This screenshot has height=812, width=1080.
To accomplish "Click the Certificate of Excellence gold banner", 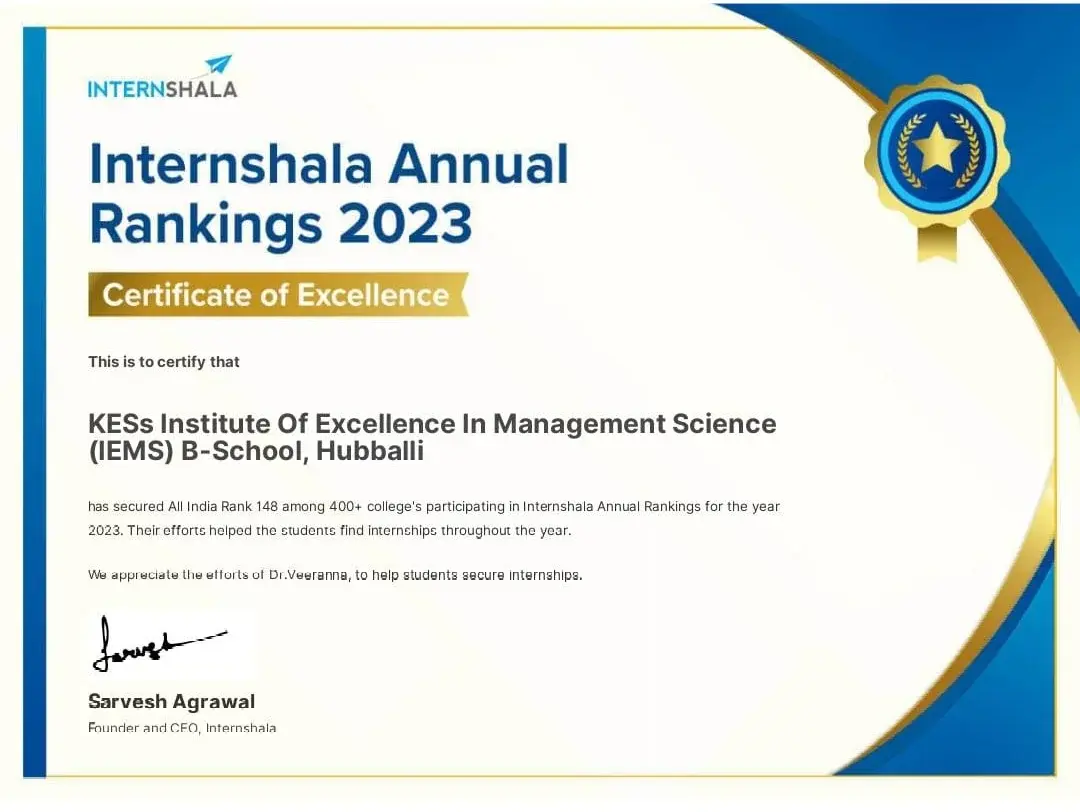I will click(278, 295).
